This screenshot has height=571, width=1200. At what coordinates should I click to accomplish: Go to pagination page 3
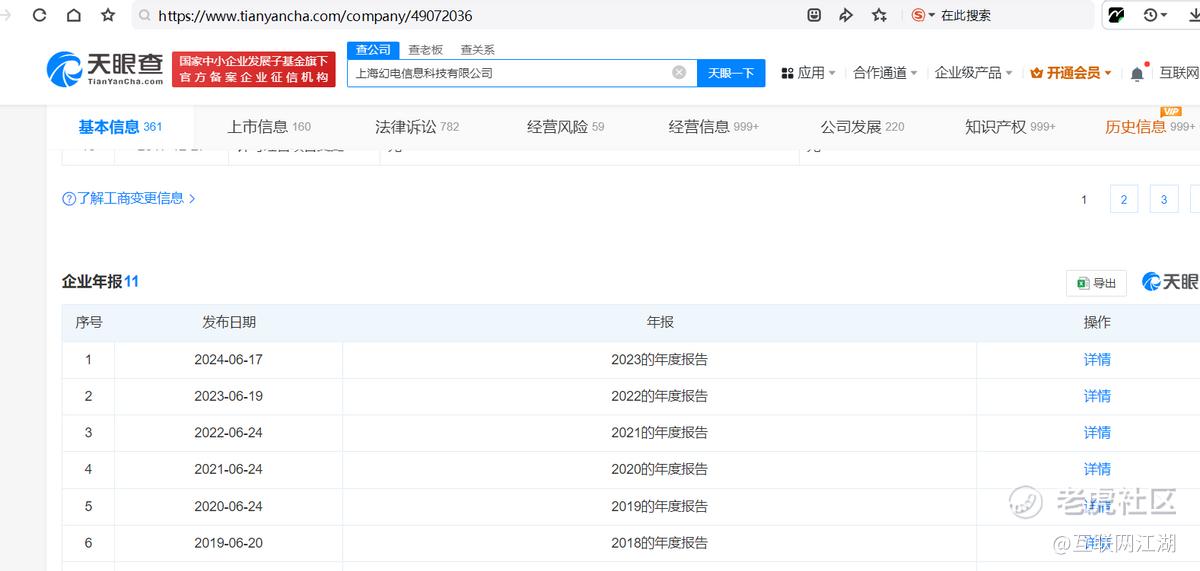tap(1164, 200)
